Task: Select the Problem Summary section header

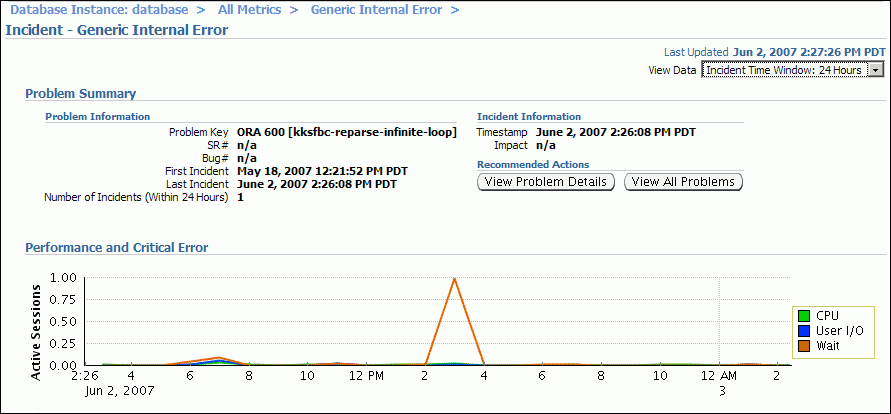Action: pyautogui.click(x=80, y=94)
